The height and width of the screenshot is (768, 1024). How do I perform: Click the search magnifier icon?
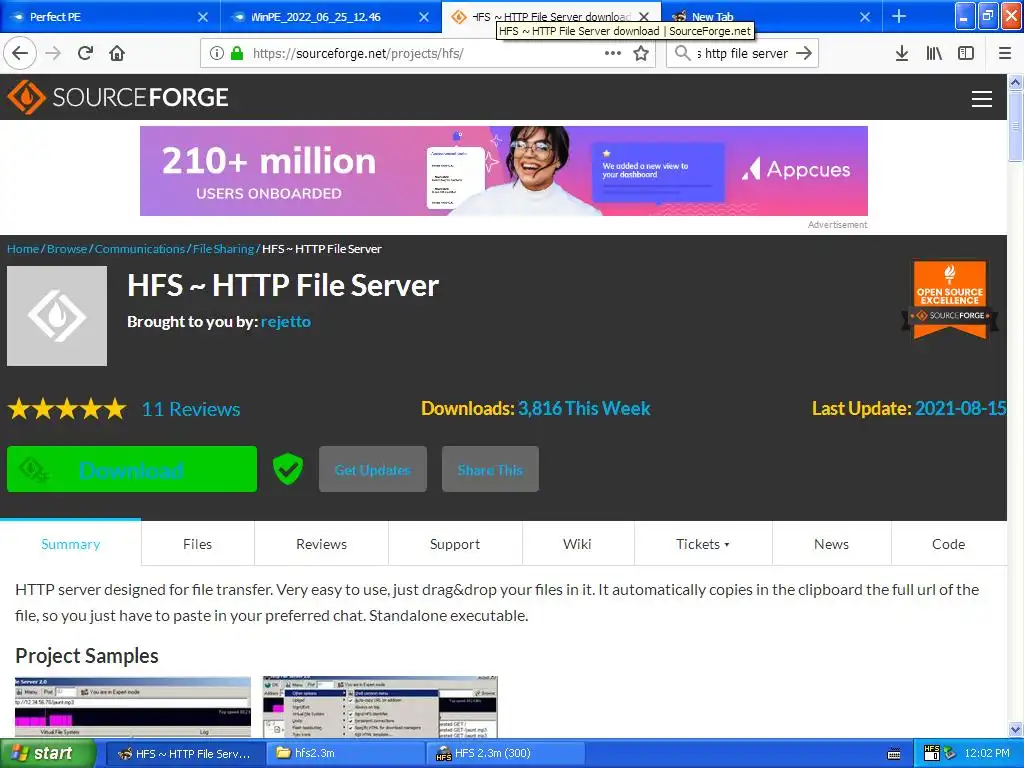[682, 53]
